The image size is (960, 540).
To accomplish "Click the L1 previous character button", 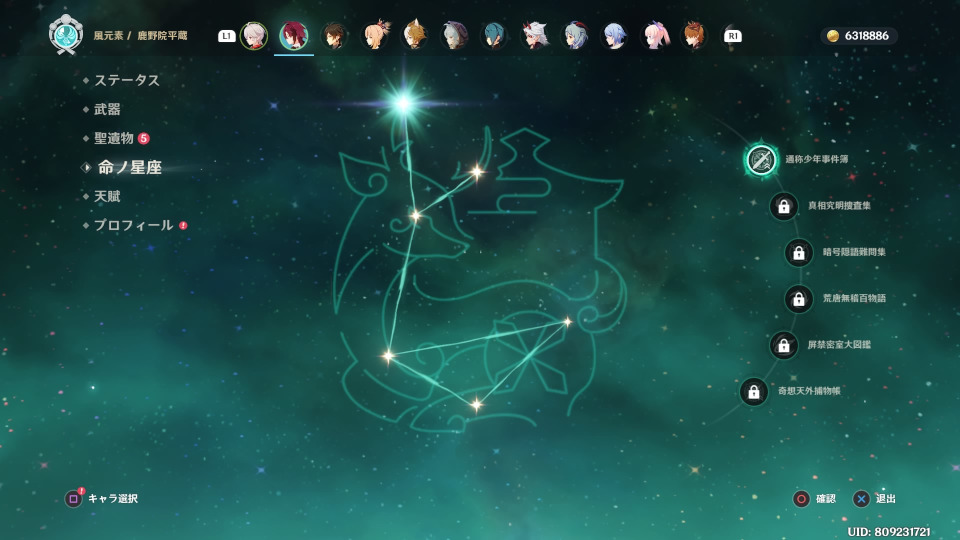I will pos(227,36).
